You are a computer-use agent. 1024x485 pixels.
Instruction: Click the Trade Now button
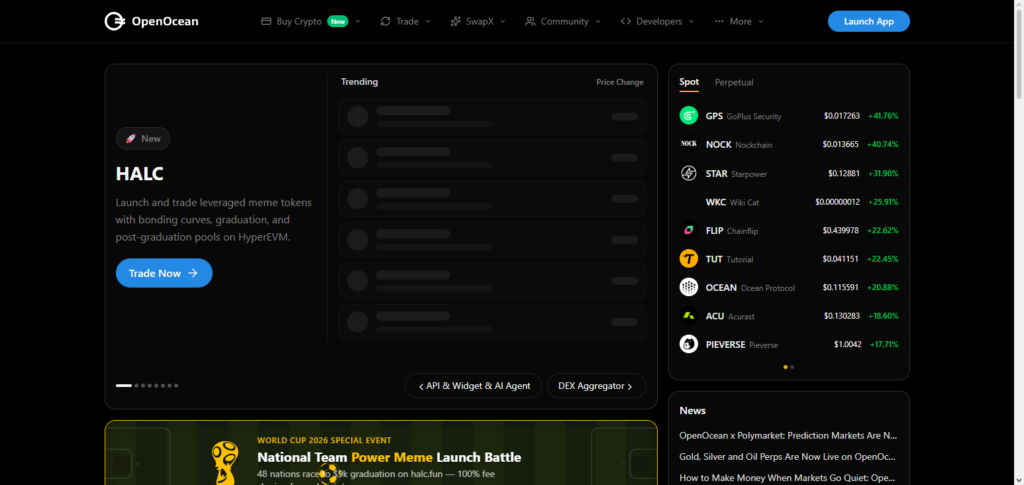(x=164, y=273)
